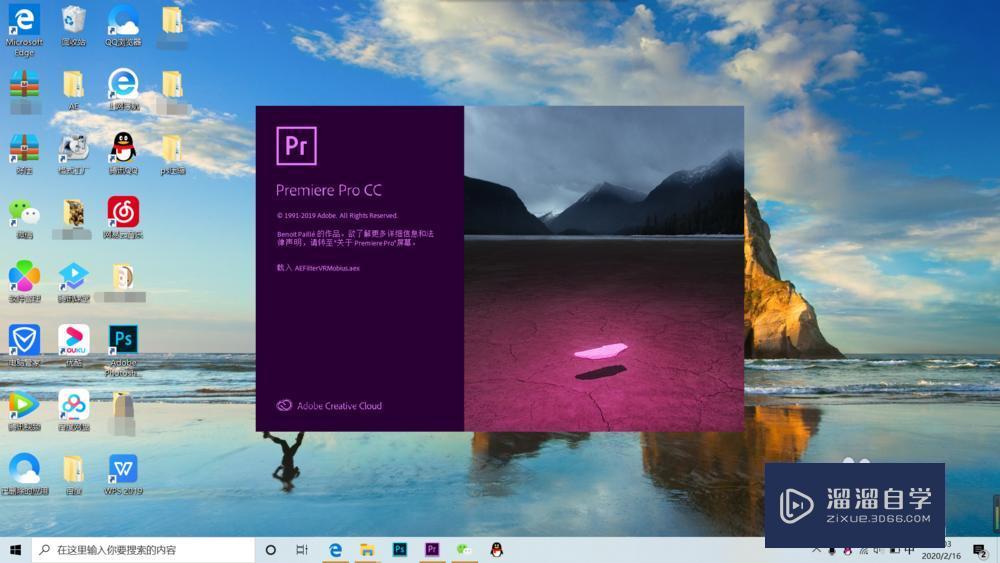Click the taskbar search box
The height and width of the screenshot is (563, 1000).
tap(143, 550)
